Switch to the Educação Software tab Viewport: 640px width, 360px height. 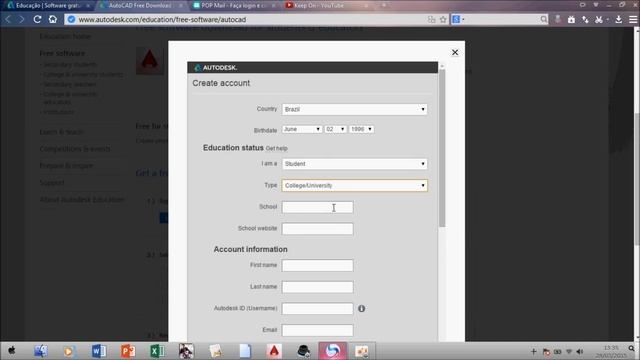click(x=48, y=5)
